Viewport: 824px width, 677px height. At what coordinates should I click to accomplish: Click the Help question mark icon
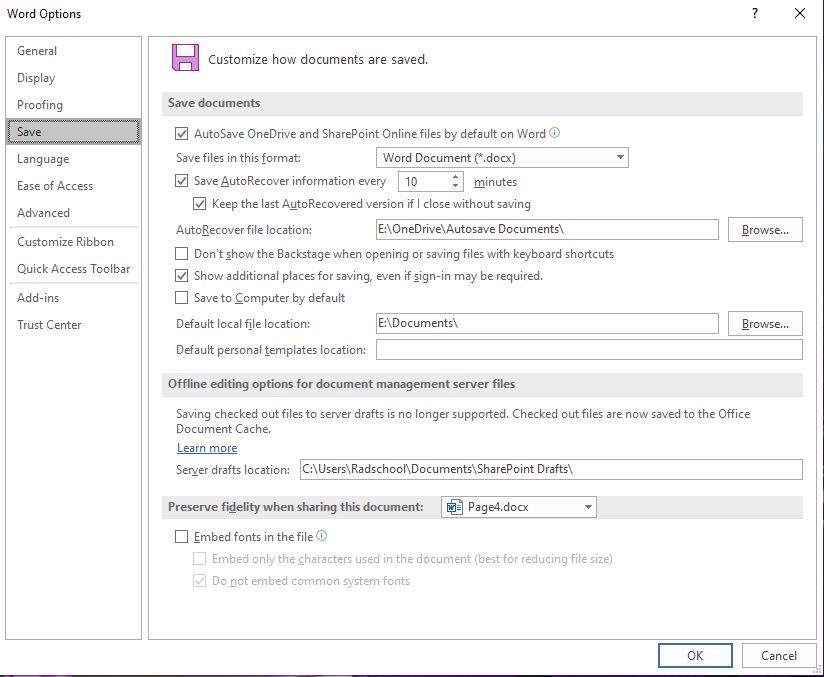(x=755, y=14)
